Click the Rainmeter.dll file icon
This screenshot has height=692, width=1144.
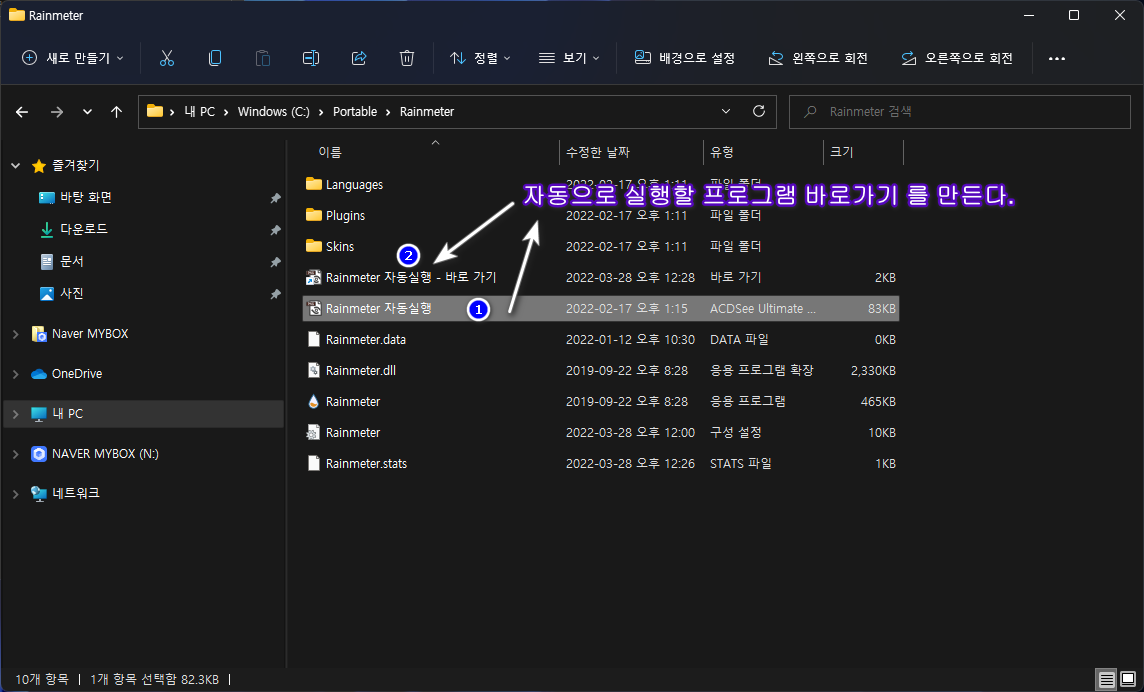(x=314, y=370)
